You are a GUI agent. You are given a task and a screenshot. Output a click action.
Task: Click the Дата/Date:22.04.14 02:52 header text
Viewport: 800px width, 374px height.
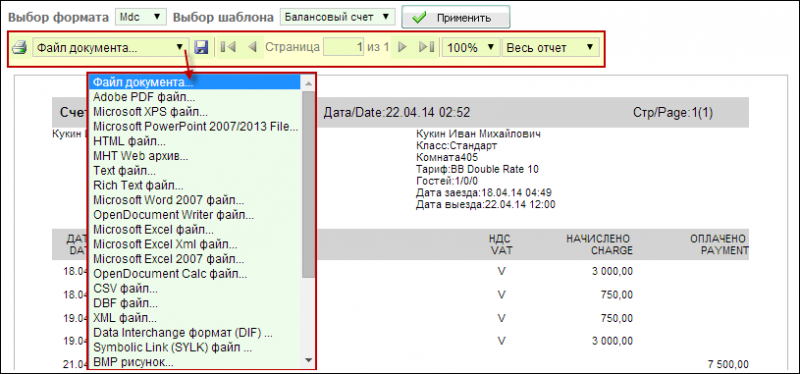pos(397,113)
